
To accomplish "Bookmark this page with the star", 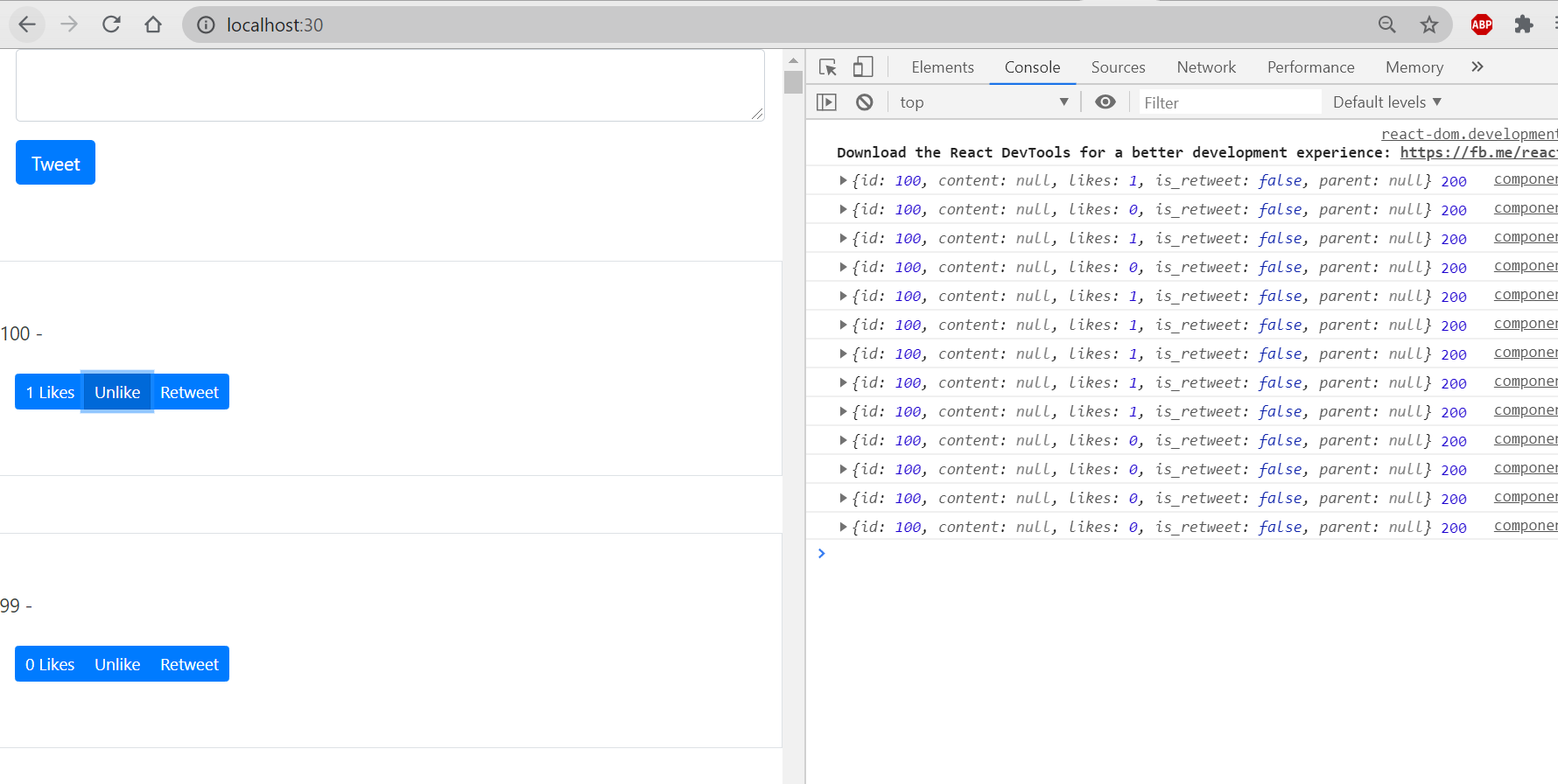I will click(x=1429, y=24).
